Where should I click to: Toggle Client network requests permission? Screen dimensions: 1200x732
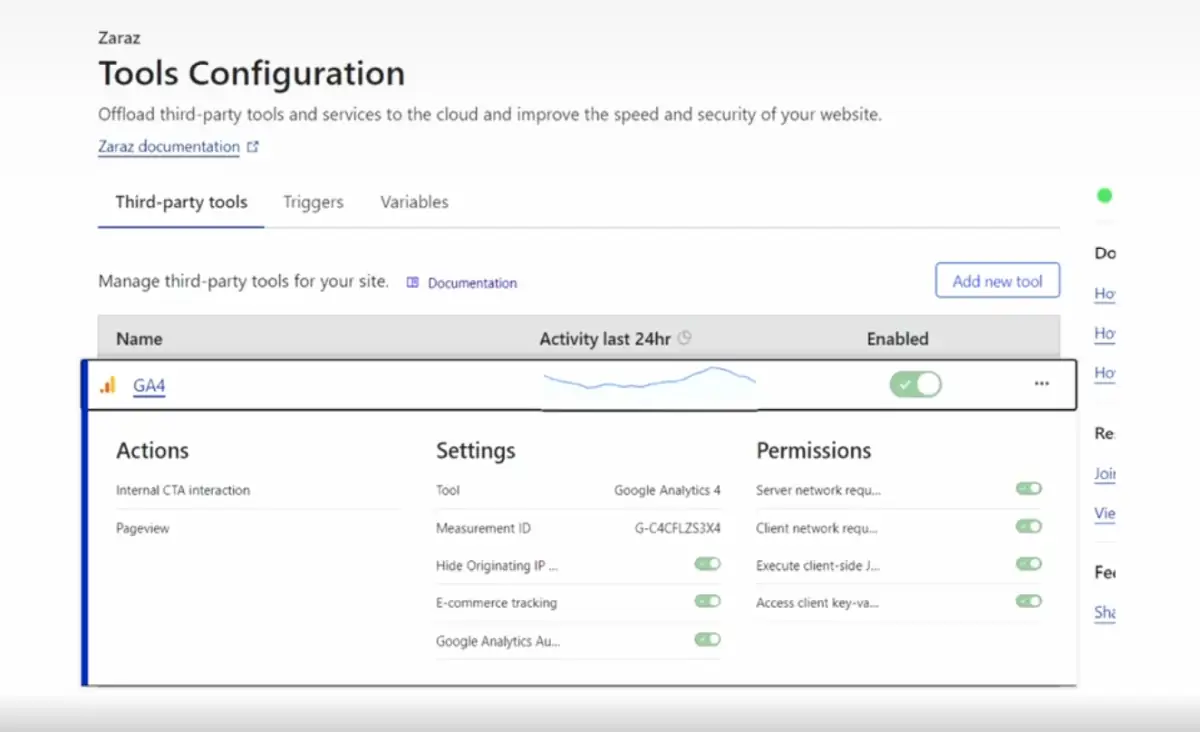pos(1028,527)
